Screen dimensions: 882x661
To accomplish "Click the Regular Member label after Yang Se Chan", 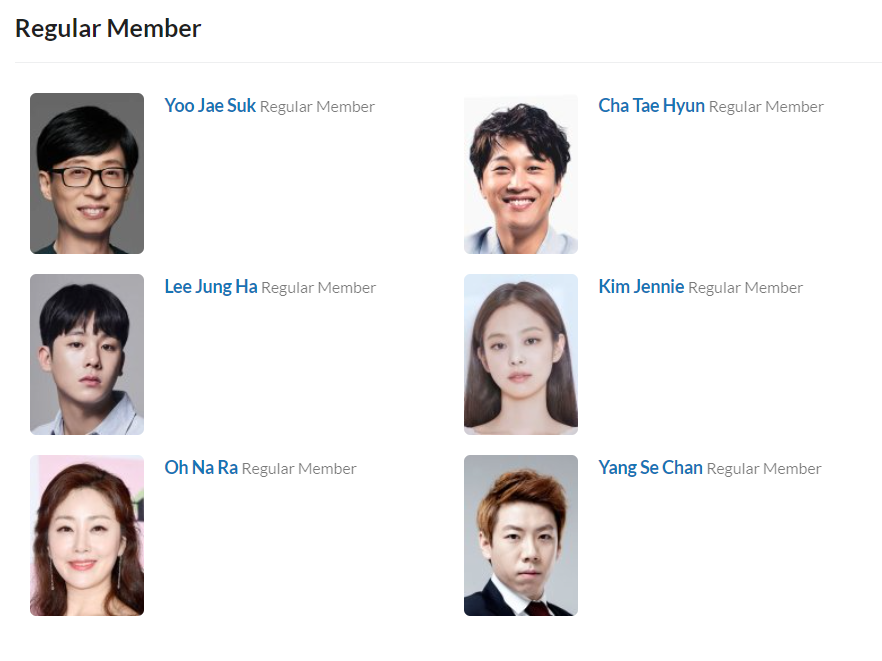I will 764,469.
